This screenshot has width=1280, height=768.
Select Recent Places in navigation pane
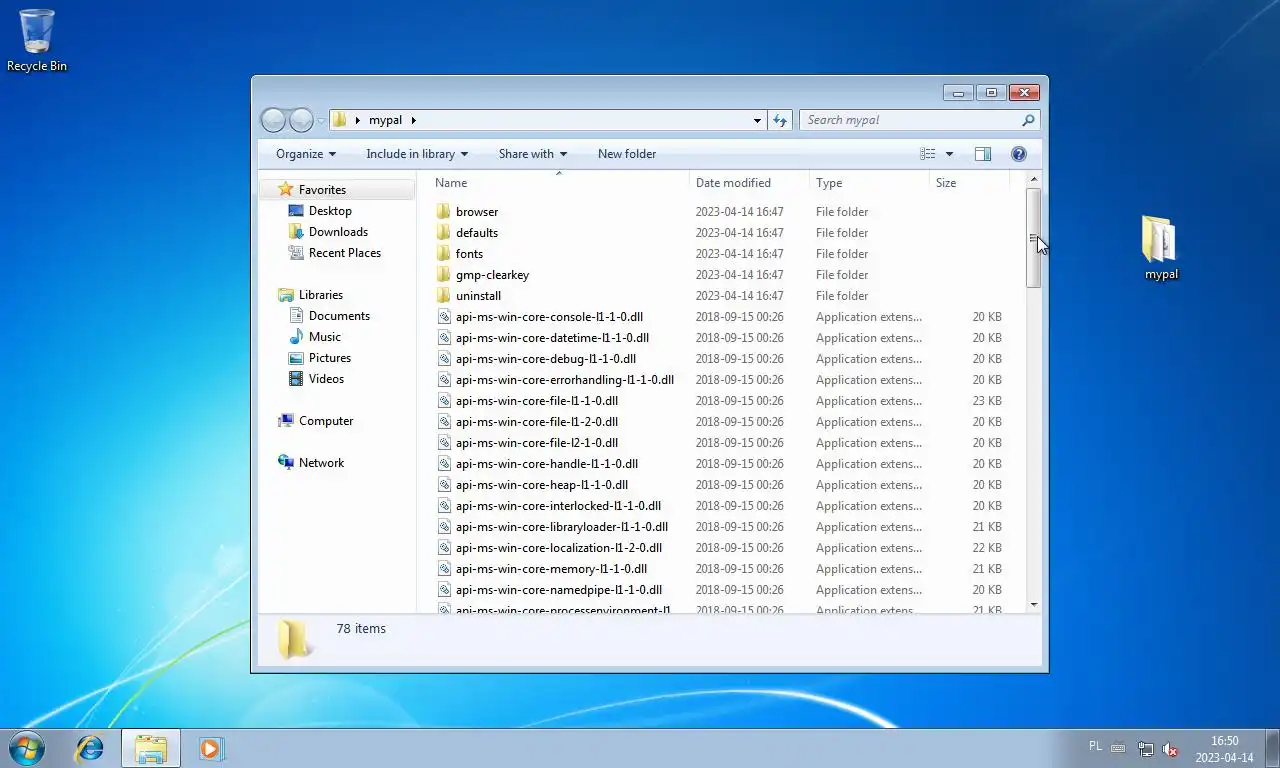click(x=345, y=253)
